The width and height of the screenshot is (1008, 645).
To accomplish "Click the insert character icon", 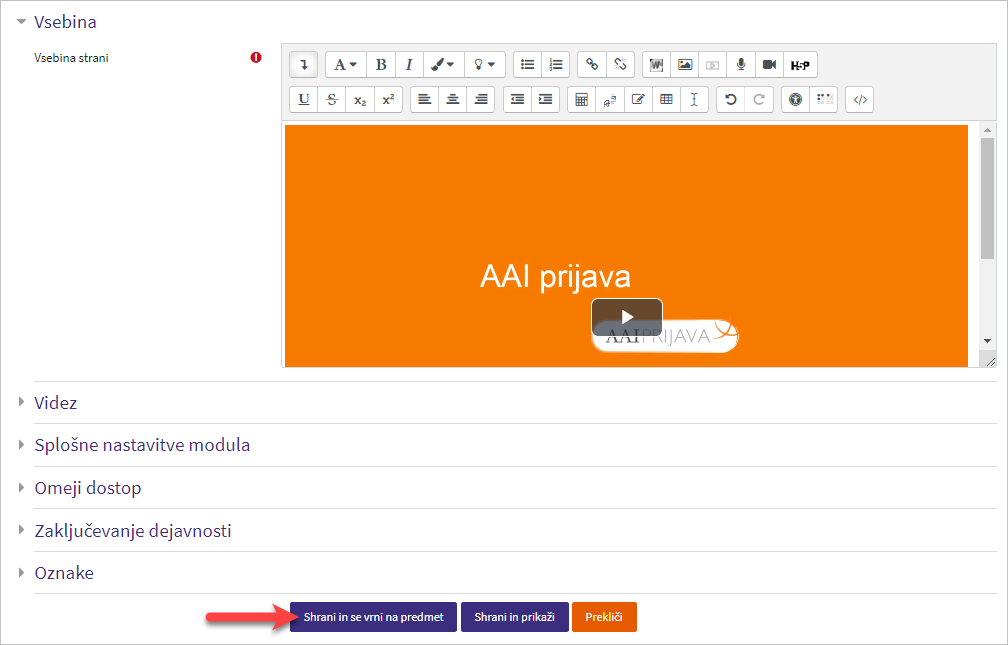I will click(610, 99).
